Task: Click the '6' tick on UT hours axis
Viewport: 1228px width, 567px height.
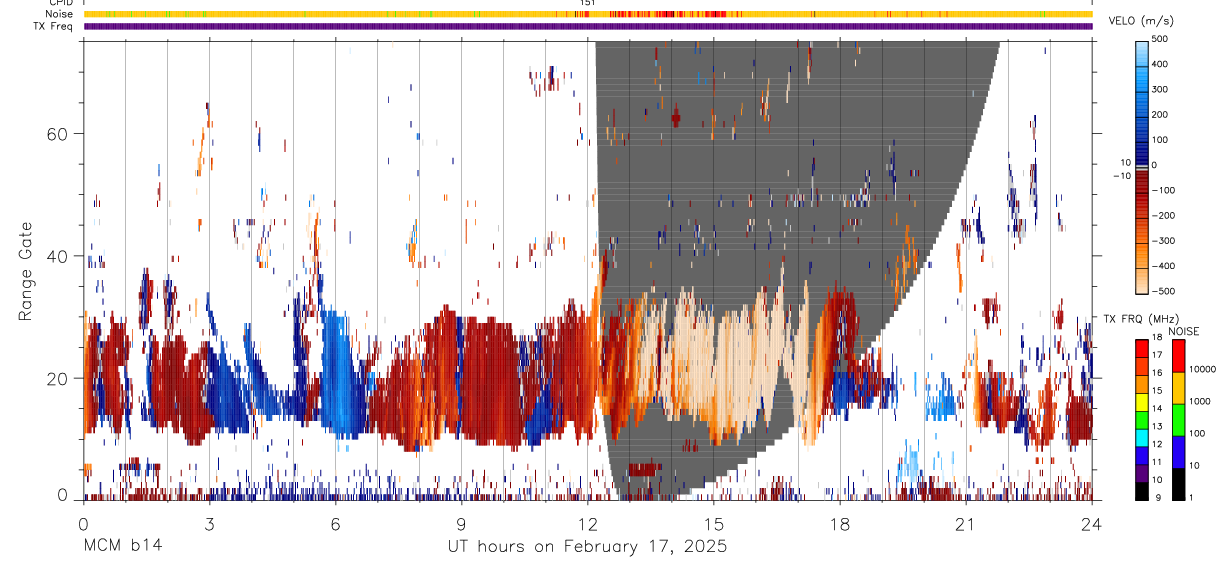Action: coord(335,523)
